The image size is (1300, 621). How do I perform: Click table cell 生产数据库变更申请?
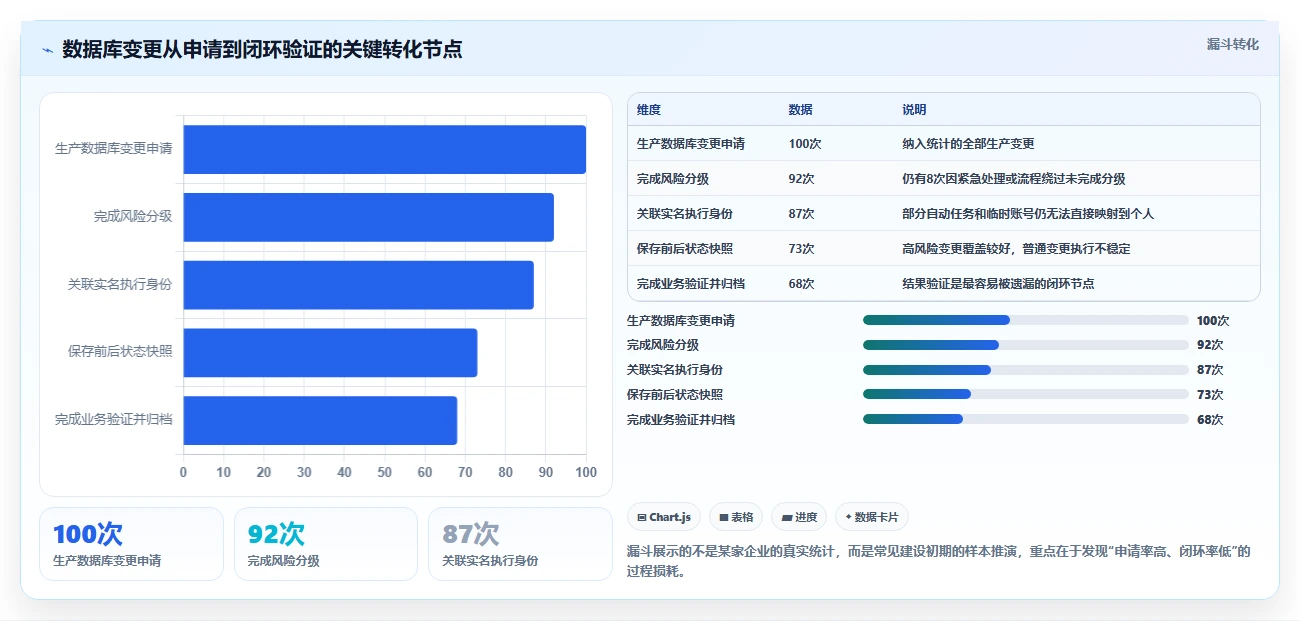click(x=691, y=144)
